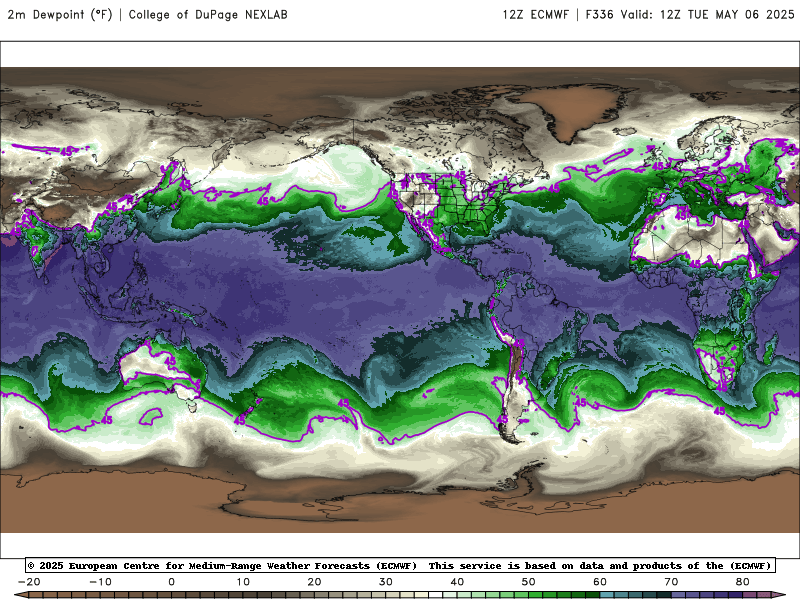Click the 50 color scale label
Image resolution: width=800 pixels, height=600 pixels.
coord(529,582)
